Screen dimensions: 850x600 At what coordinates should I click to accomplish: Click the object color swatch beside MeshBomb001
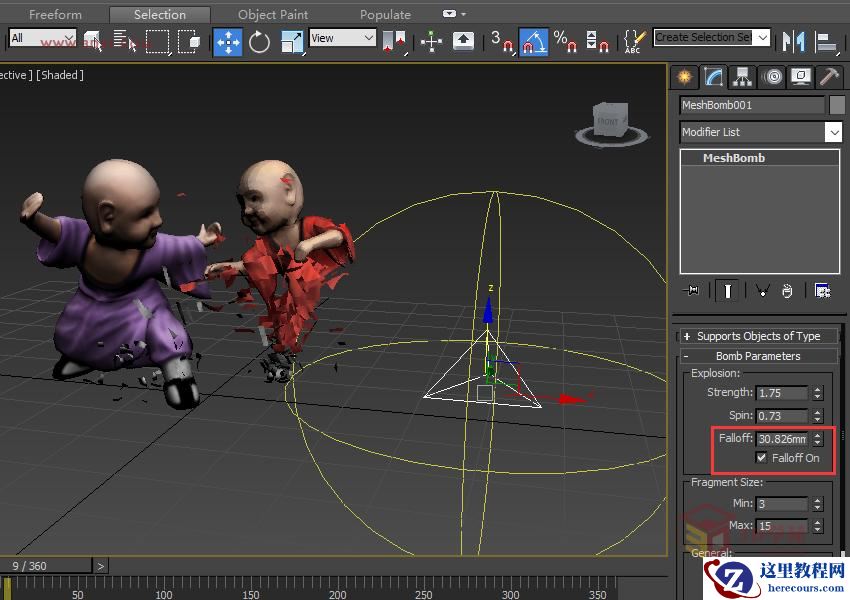pos(837,105)
